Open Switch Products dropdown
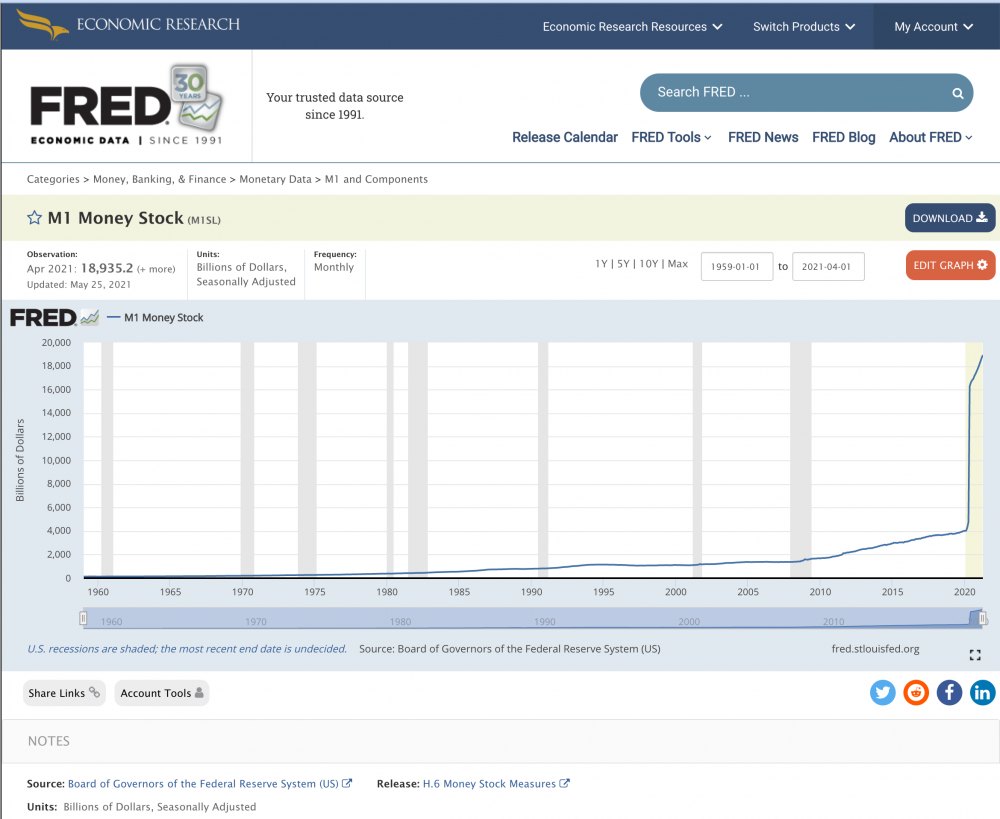1000x819 pixels. [x=804, y=27]
